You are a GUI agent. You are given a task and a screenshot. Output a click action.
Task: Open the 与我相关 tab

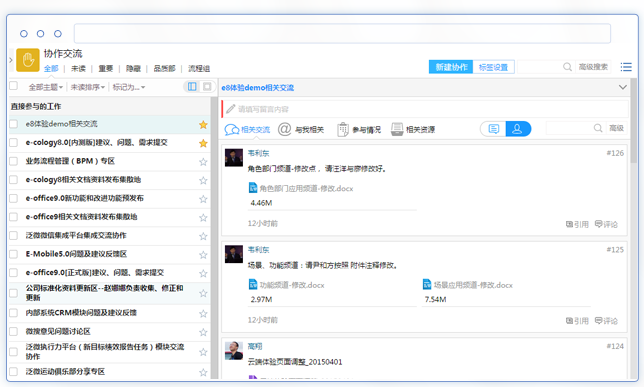click(x=301, y=129)
